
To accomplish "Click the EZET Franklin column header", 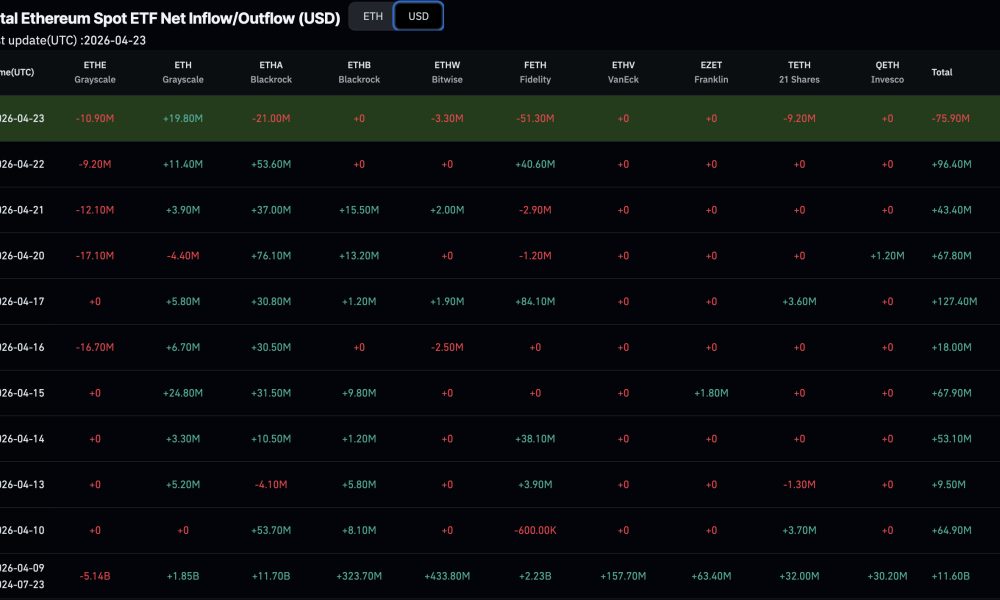I will 710,72.
